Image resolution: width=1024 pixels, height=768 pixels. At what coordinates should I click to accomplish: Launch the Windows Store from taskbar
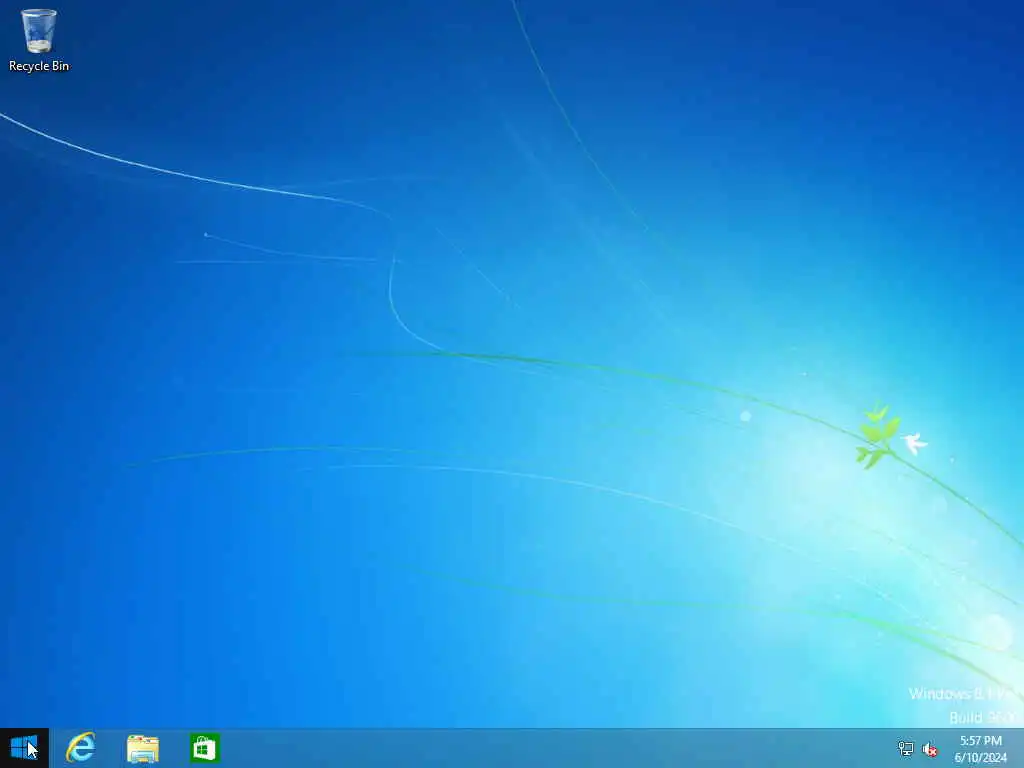coord(204,748)
